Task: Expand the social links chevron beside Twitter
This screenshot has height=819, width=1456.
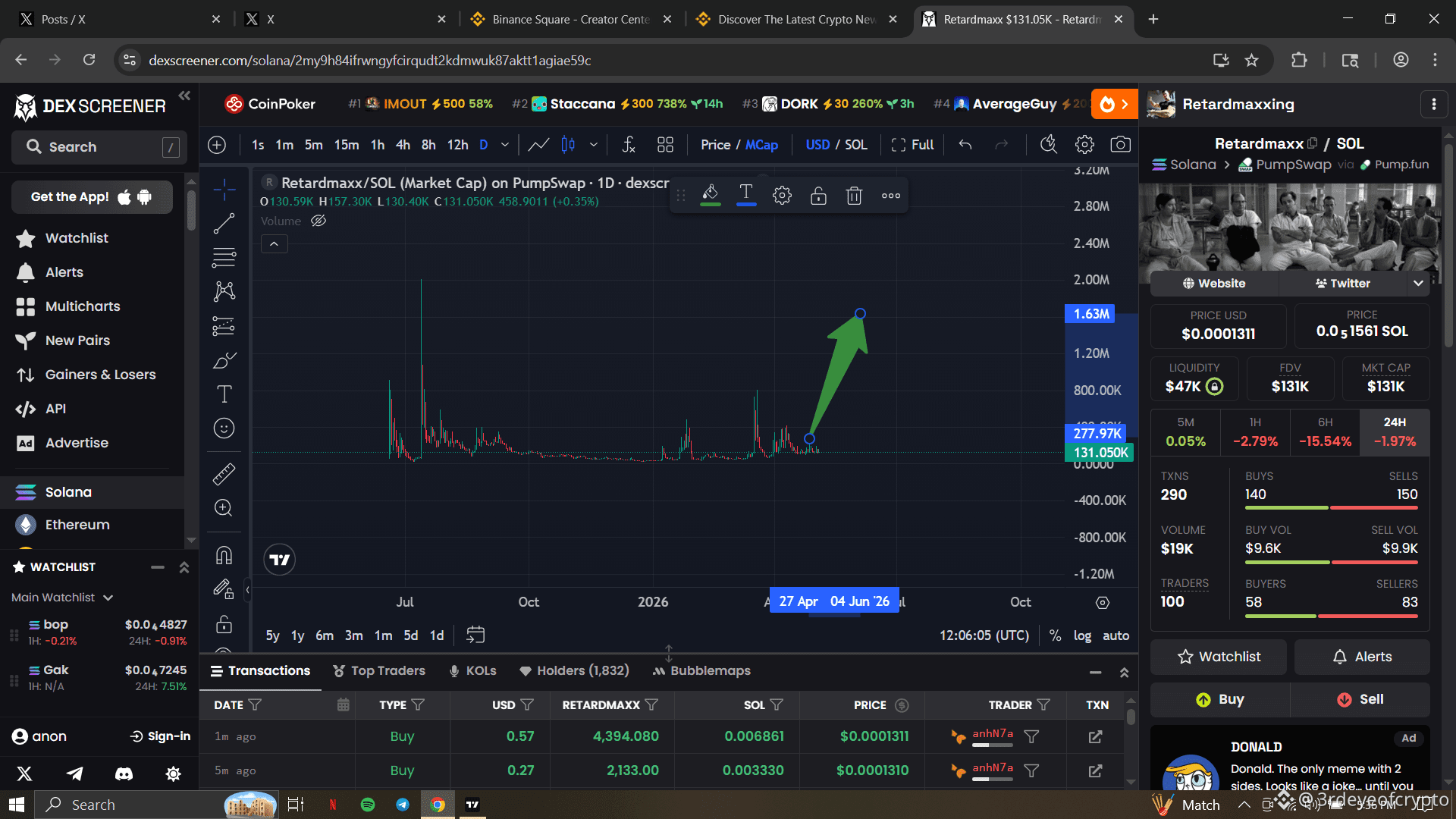Action: (x=1418, y=284)
